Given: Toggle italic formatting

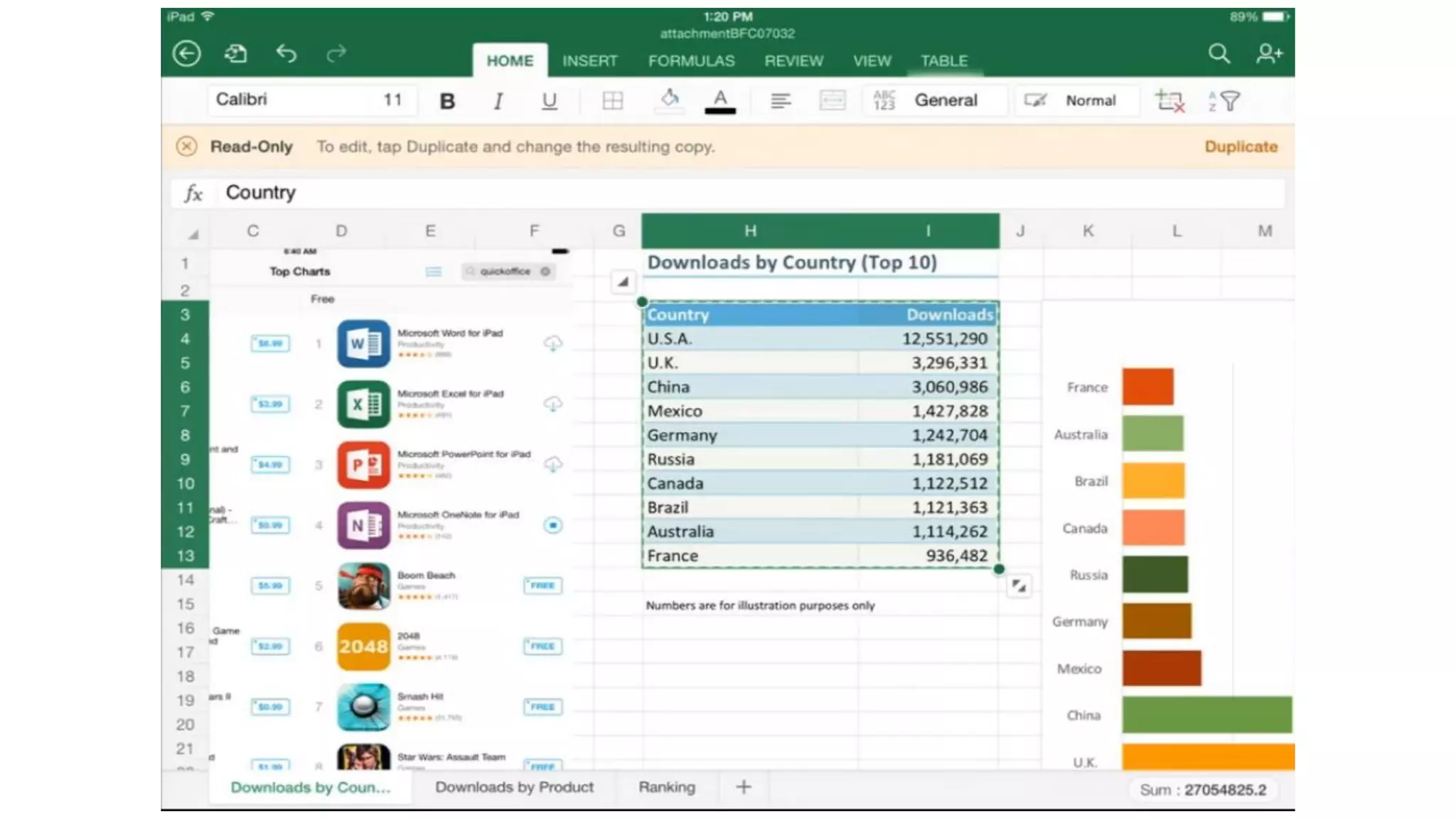Looking at the screenshot, I should click(498, 101).
